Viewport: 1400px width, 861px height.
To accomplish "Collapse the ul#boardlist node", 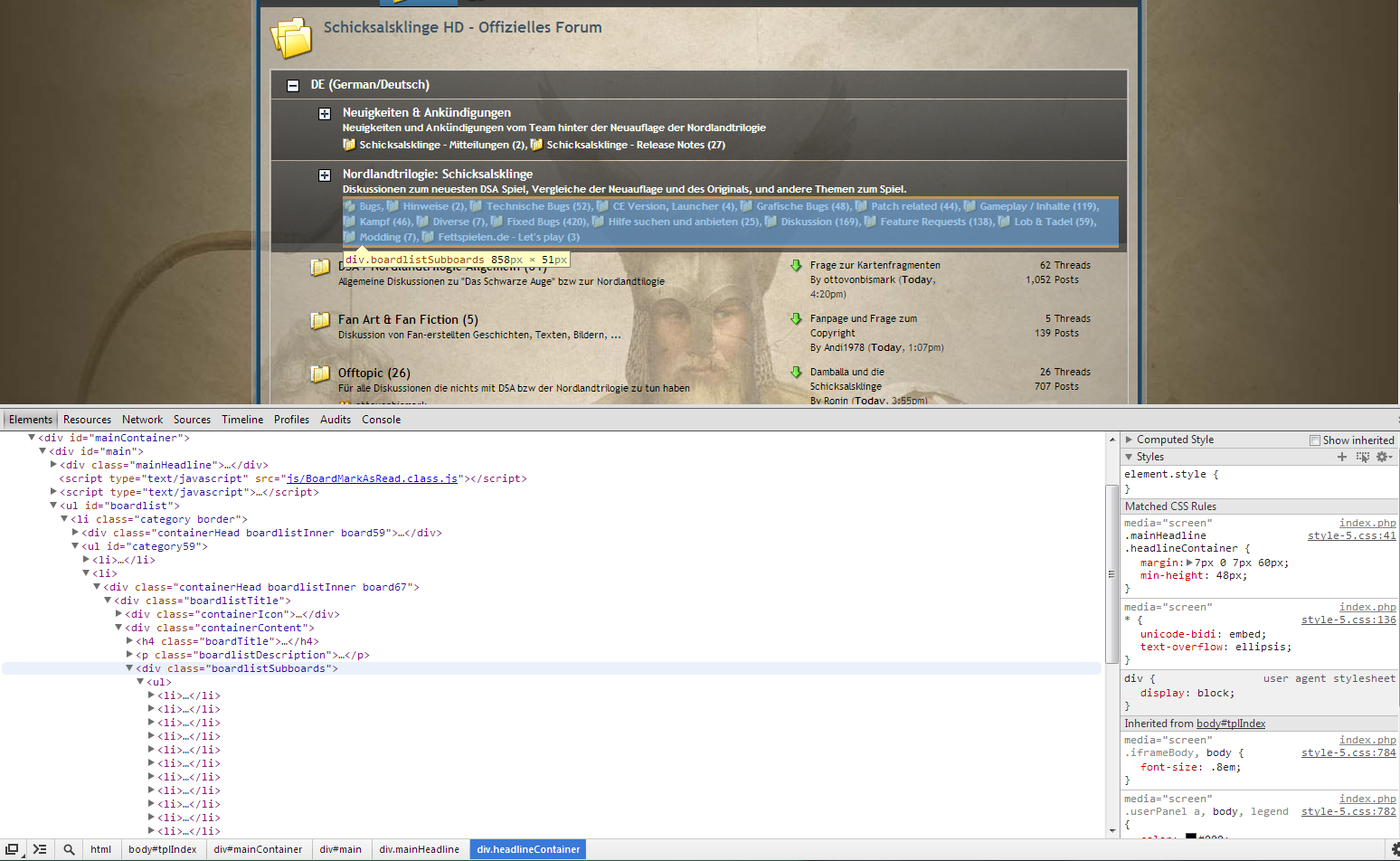I will (x=53, y=506).
